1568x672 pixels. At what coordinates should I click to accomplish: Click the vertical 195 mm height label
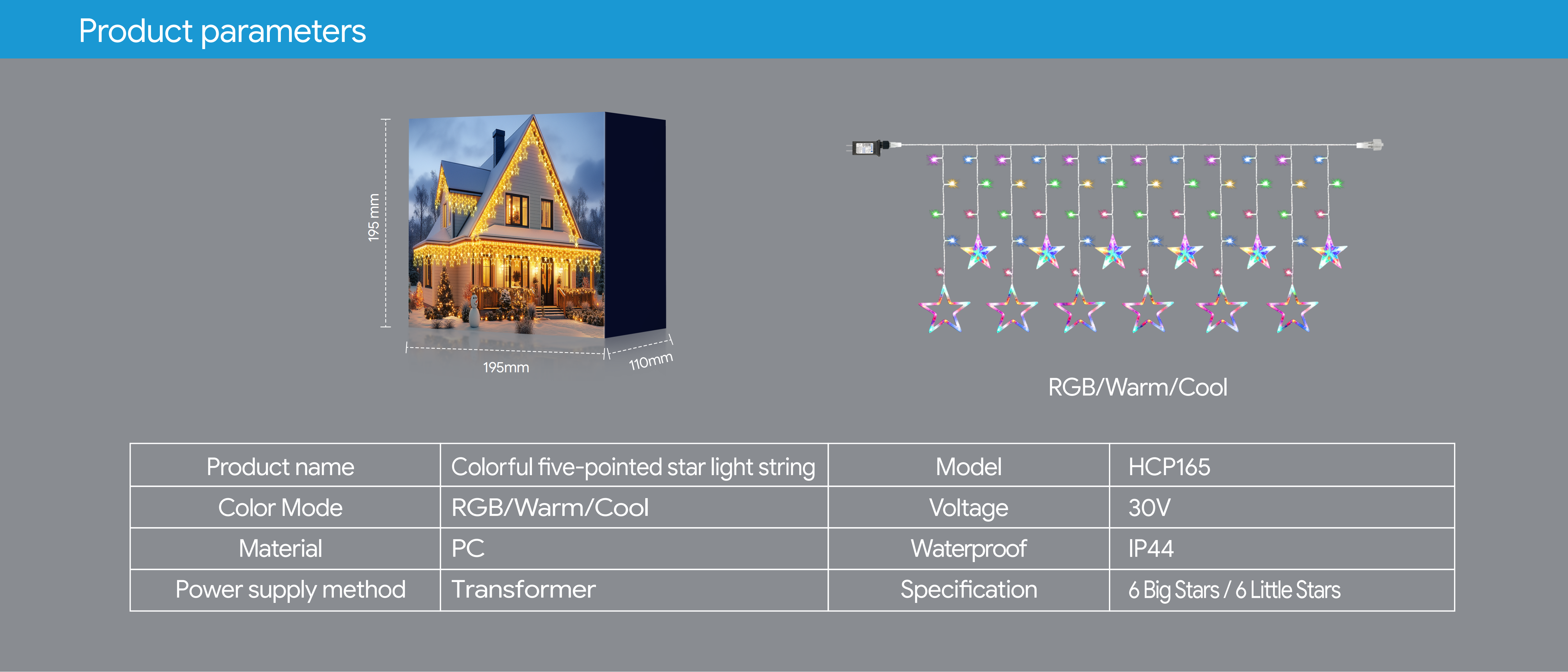tap(373, 217)
